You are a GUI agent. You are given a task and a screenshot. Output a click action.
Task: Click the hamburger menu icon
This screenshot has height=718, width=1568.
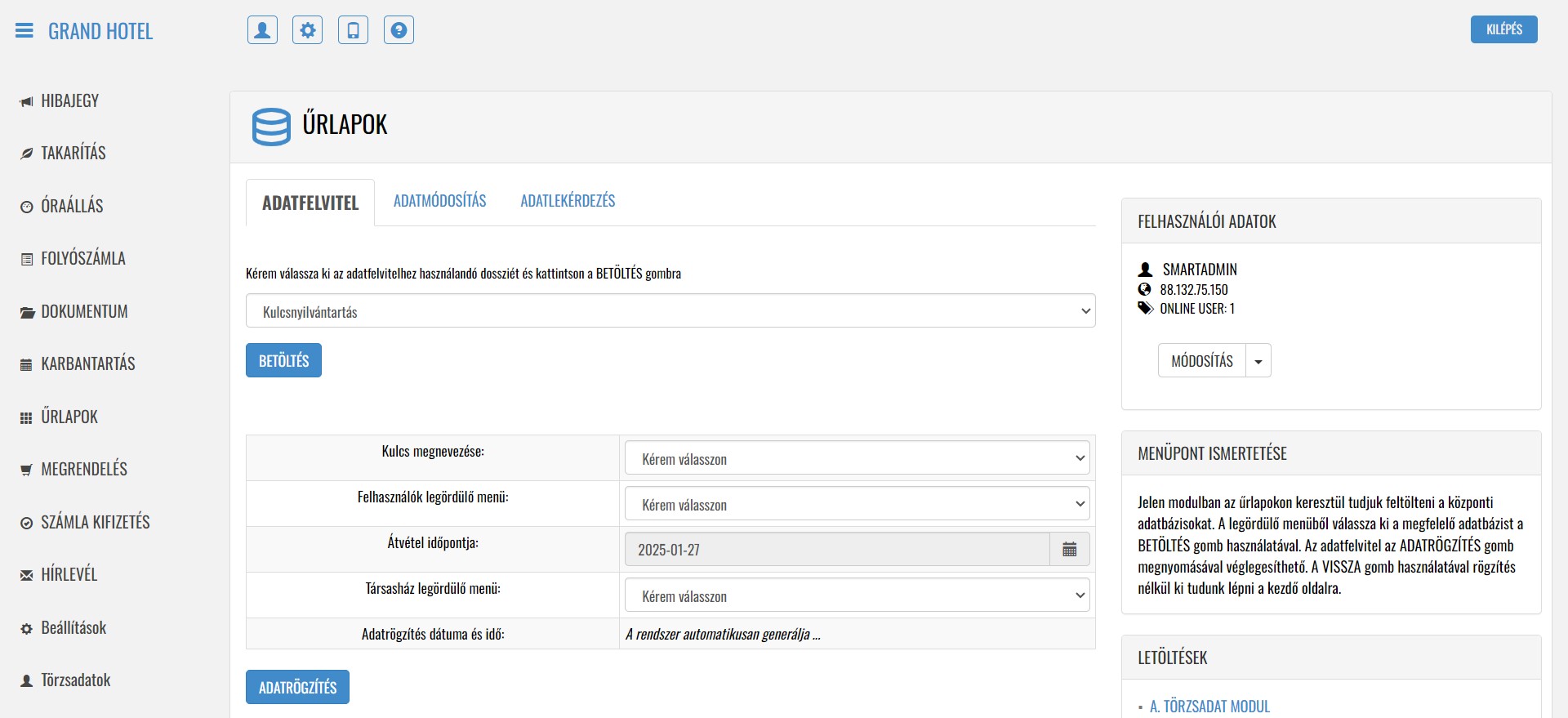[24, 31]
